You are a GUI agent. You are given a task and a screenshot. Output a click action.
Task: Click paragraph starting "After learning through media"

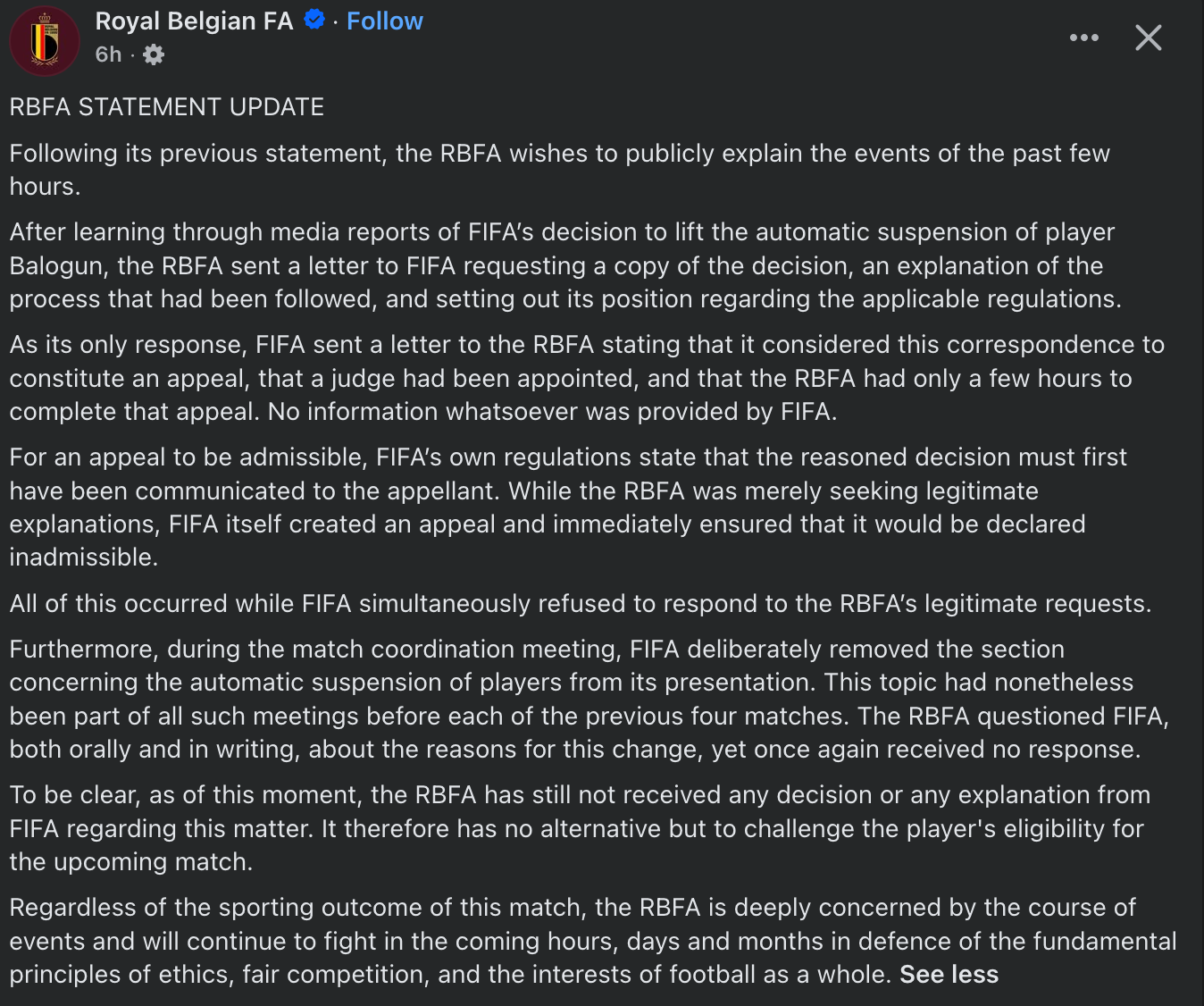565,265
